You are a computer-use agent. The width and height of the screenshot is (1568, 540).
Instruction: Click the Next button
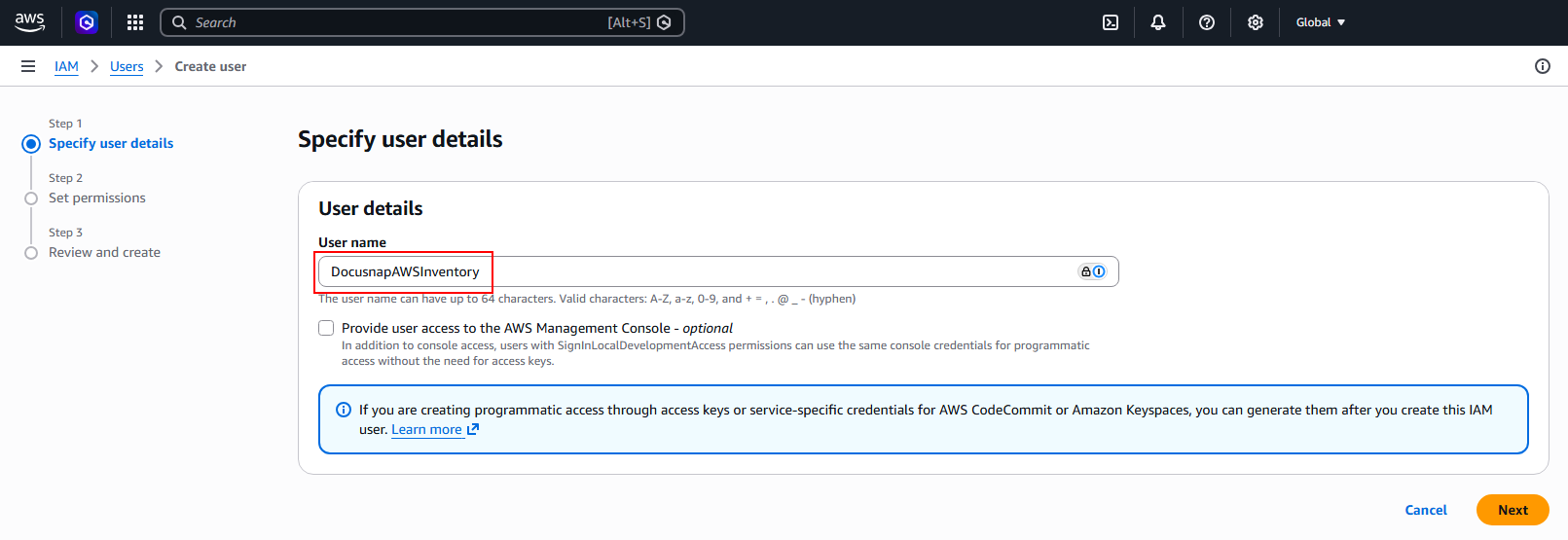(1513, 510)
